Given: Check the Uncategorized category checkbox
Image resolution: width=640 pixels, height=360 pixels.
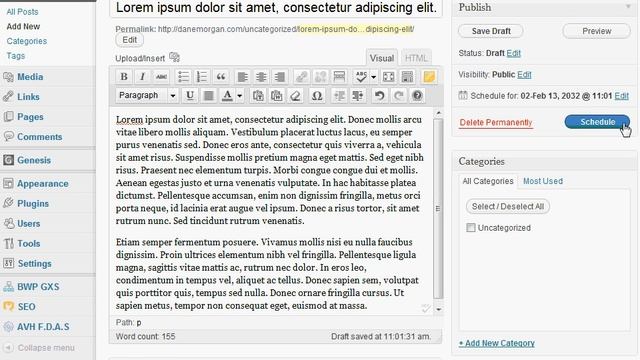Looking at the screenshot, I should click(471, 228).
